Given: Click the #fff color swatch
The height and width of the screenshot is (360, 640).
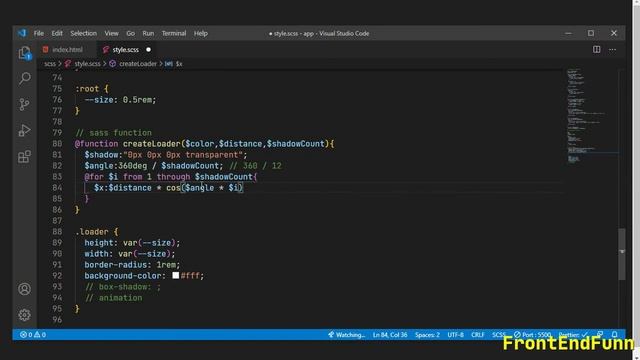Looking at the screenshot, I should tap(176, 276).
